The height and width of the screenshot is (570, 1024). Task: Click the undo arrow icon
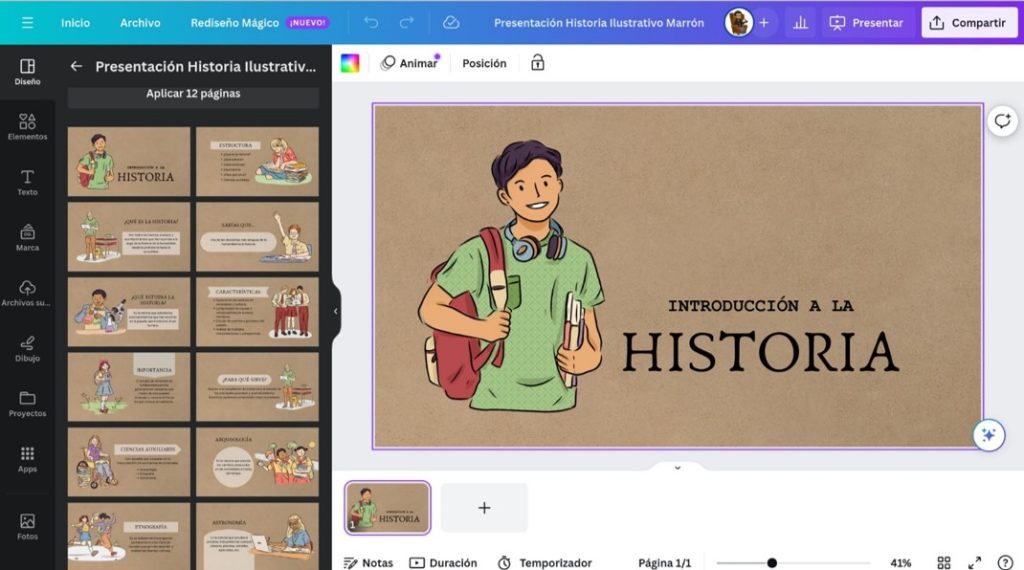(371, 22)
